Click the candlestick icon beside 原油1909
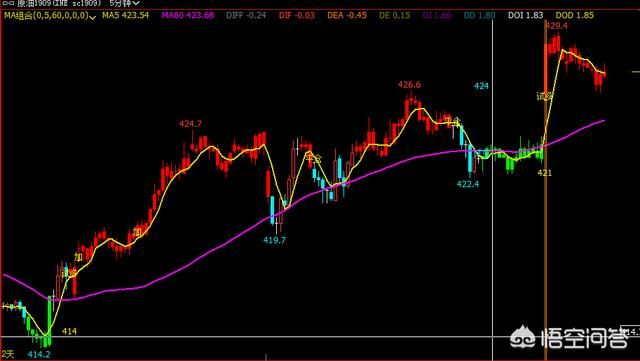This screenshot has height=361, width=640. [7, 3]
